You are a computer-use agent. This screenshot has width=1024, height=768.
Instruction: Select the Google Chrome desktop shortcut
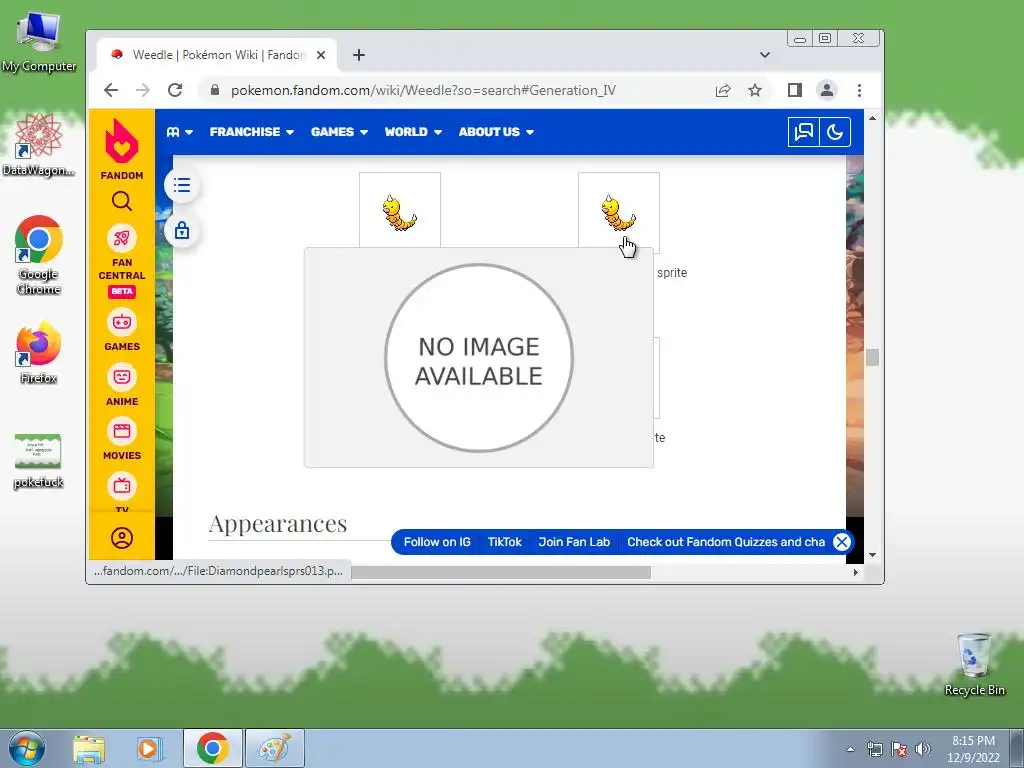pos(39,255)
